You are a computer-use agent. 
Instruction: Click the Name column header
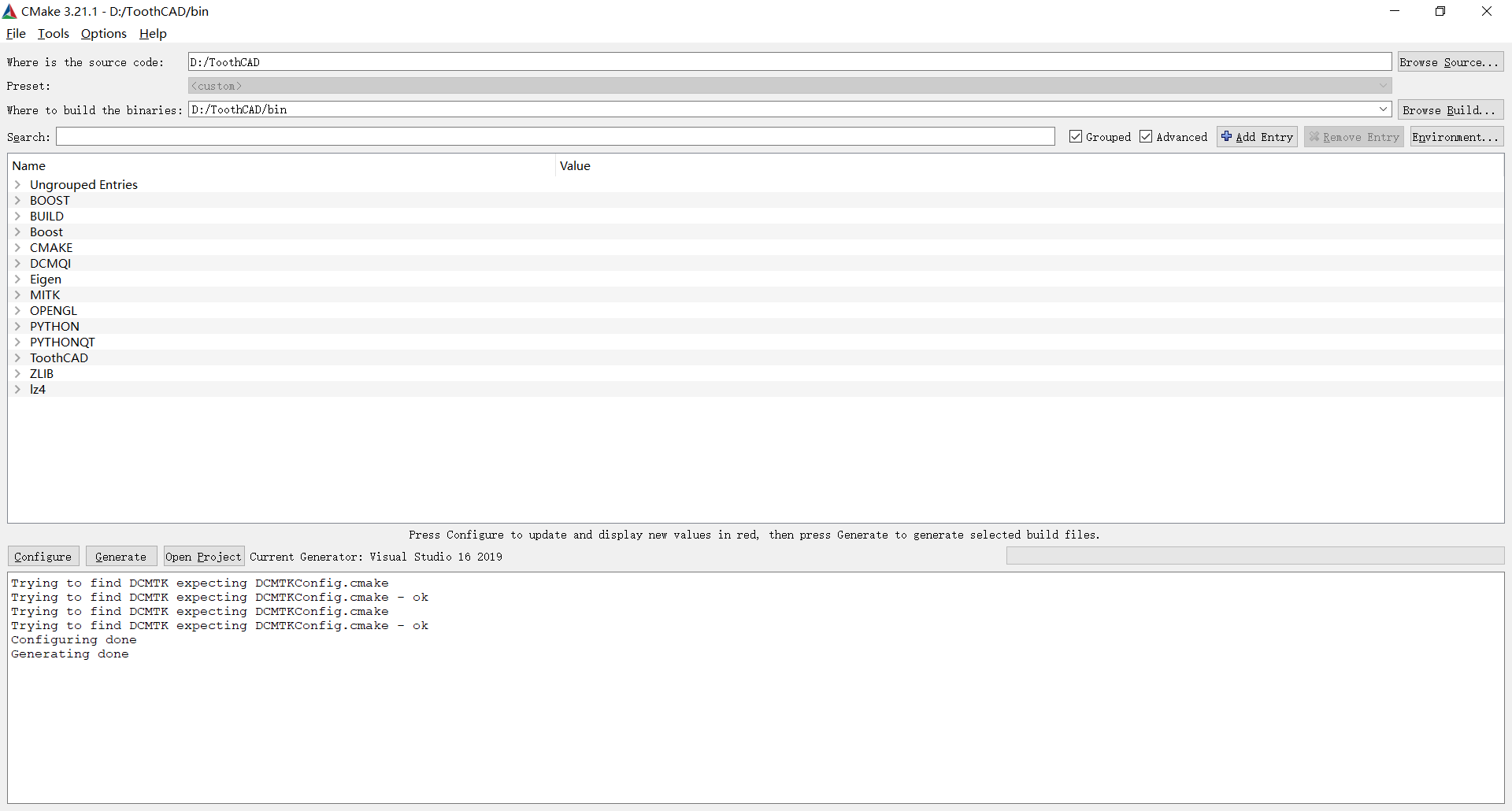pyautogui.click(x=282, y=165)
